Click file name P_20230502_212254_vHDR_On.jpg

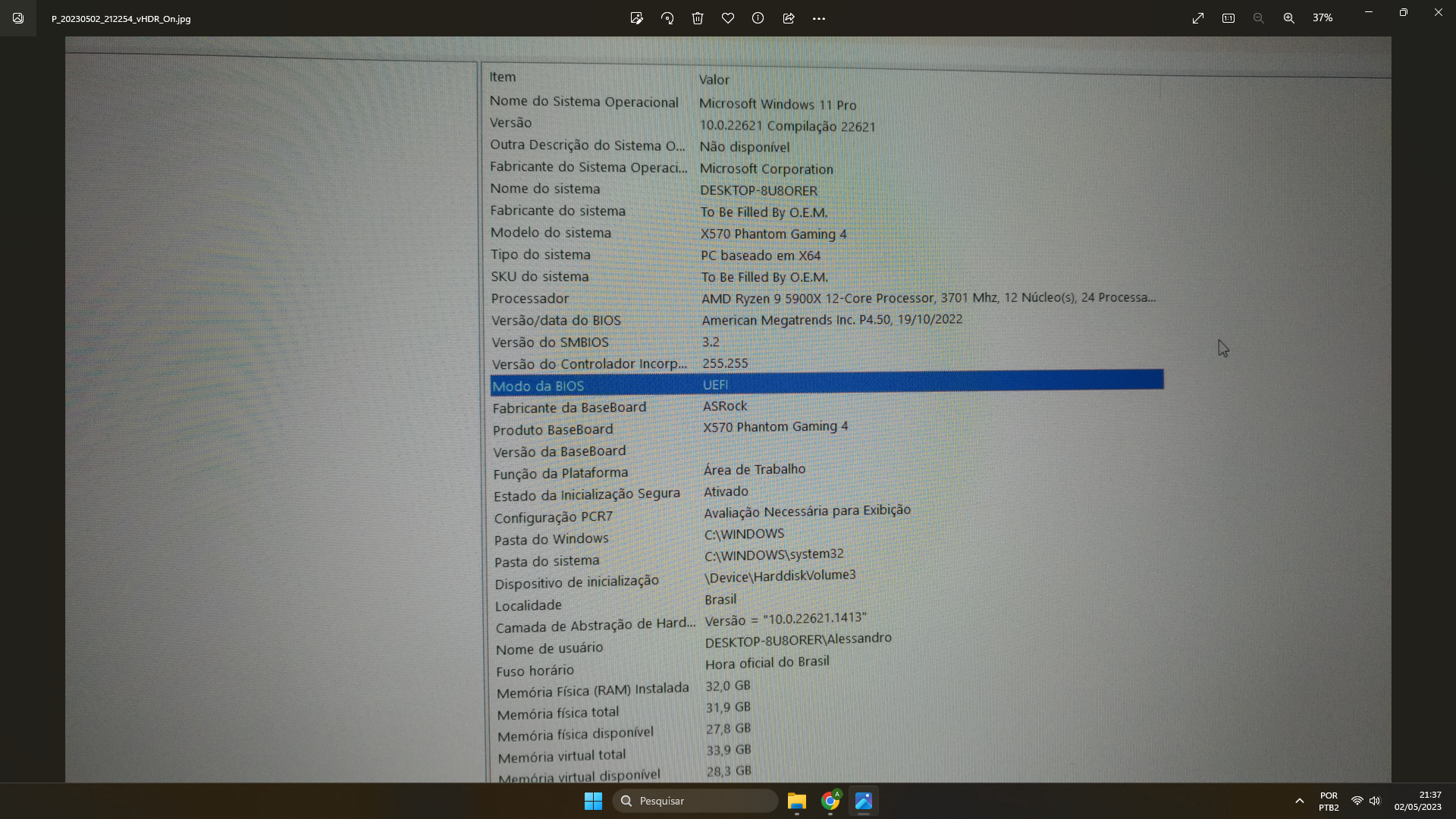tap(121, 19)
